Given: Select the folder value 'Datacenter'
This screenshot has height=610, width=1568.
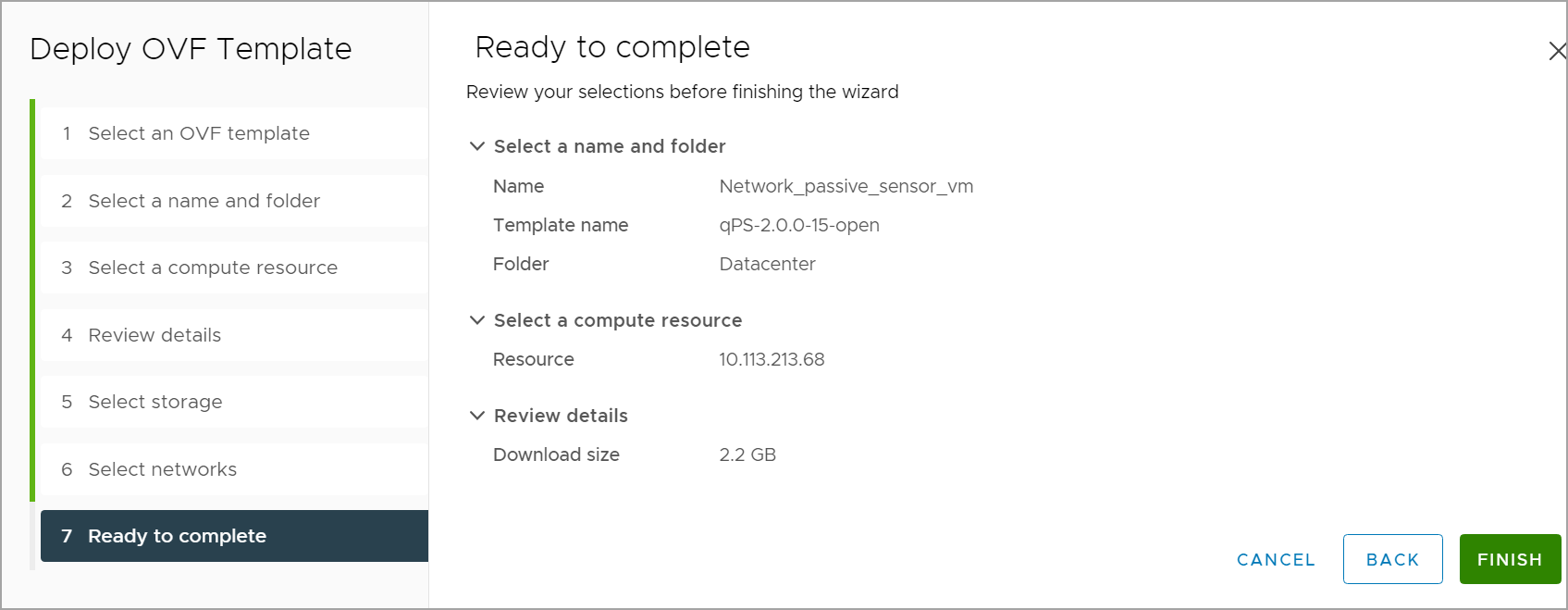Looking at the screenshot, I should coord(767,264).
